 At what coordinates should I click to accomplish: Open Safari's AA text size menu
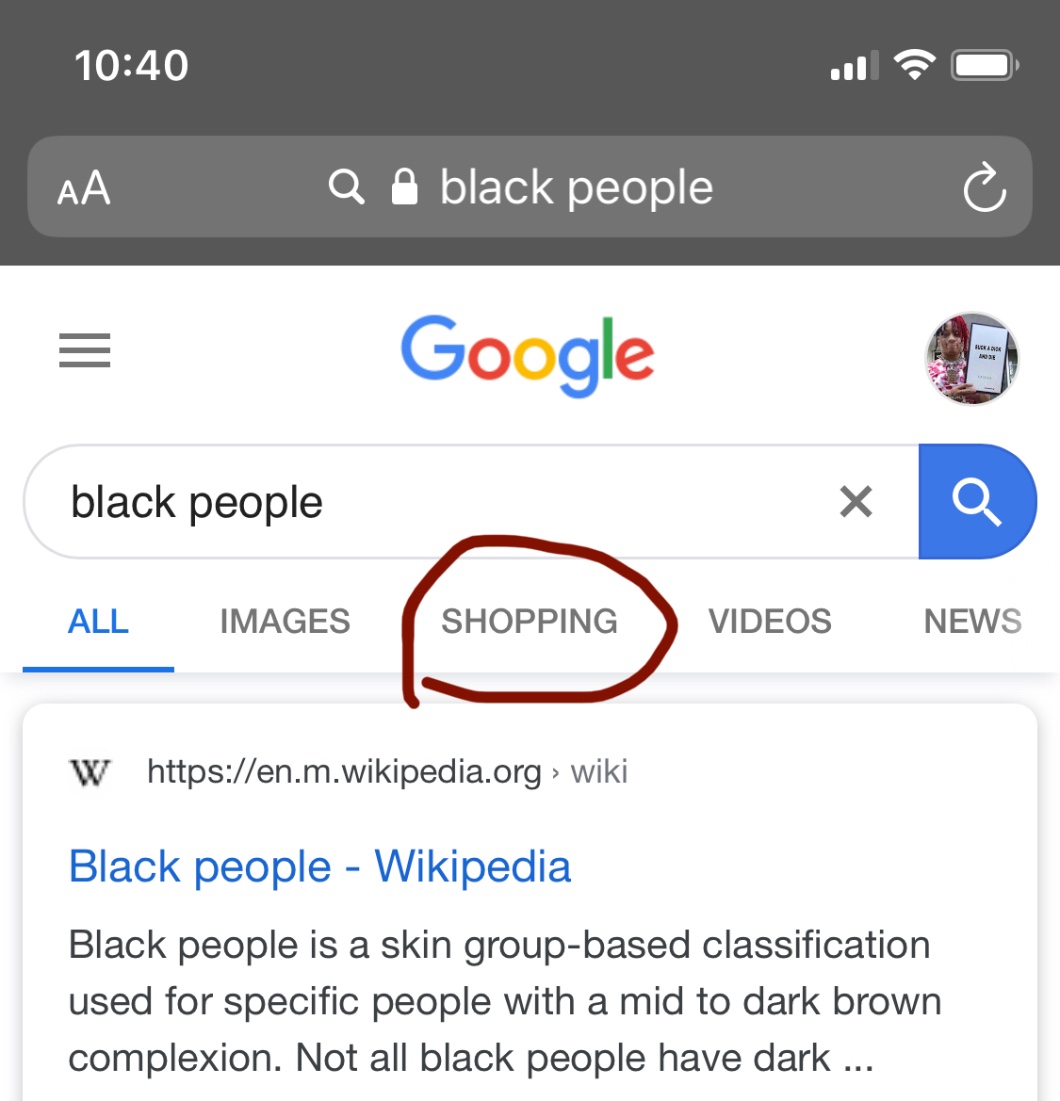pyautogui.click(x=84, y=189)
